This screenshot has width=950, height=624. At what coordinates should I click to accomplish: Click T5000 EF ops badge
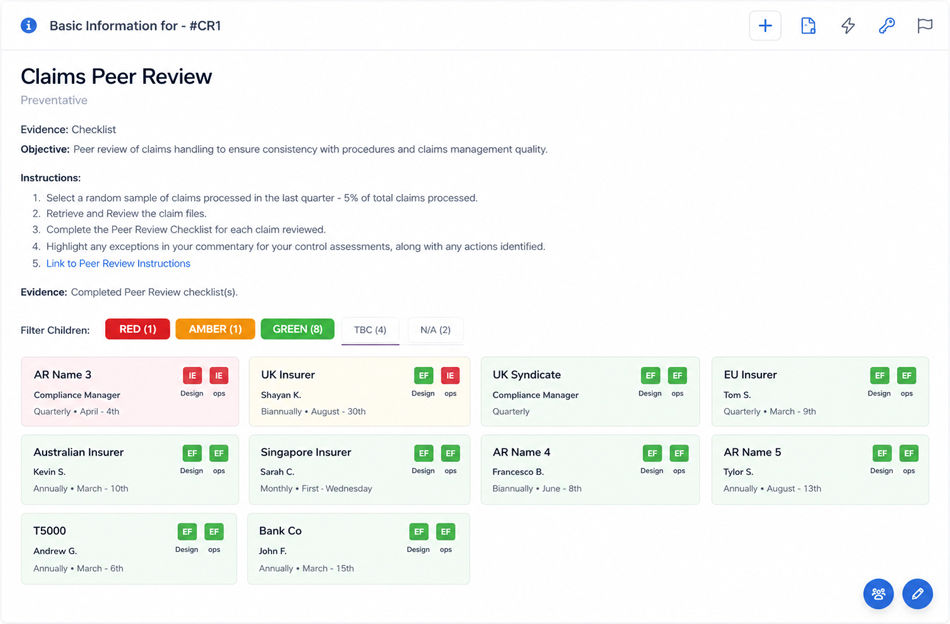pyautogui.click(x=214, y=532)
